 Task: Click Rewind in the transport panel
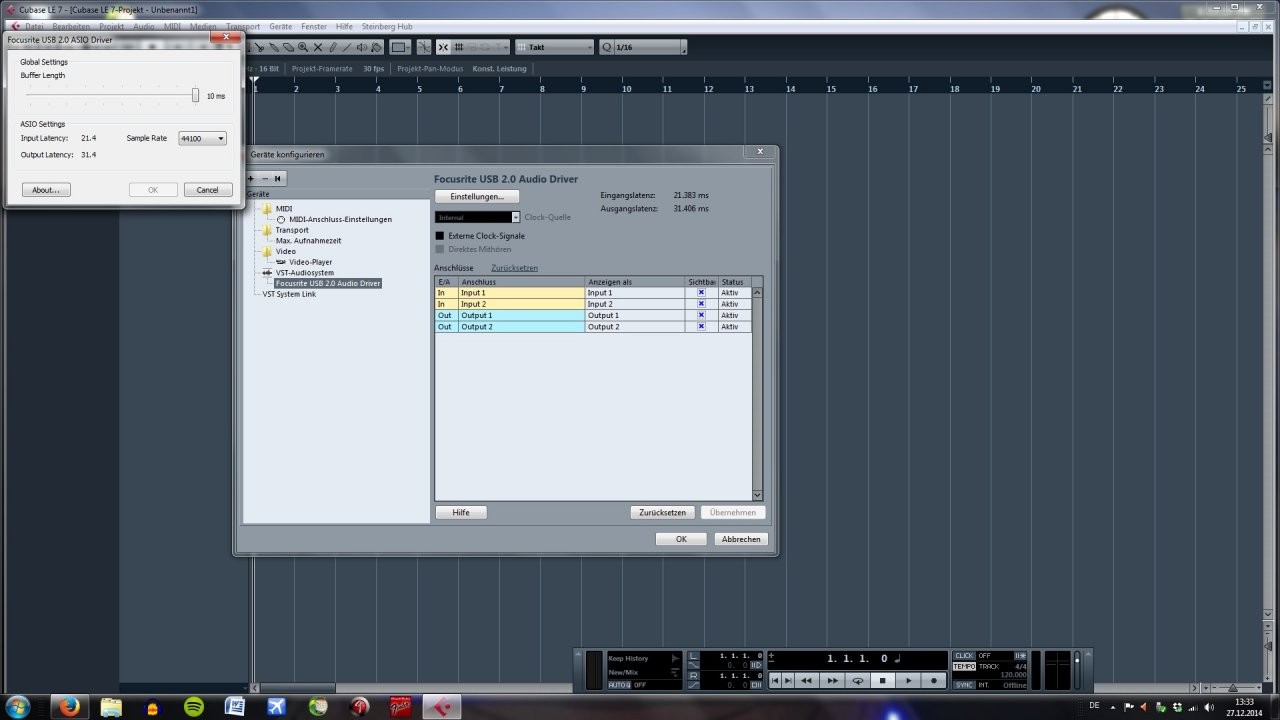coord(806,680)
